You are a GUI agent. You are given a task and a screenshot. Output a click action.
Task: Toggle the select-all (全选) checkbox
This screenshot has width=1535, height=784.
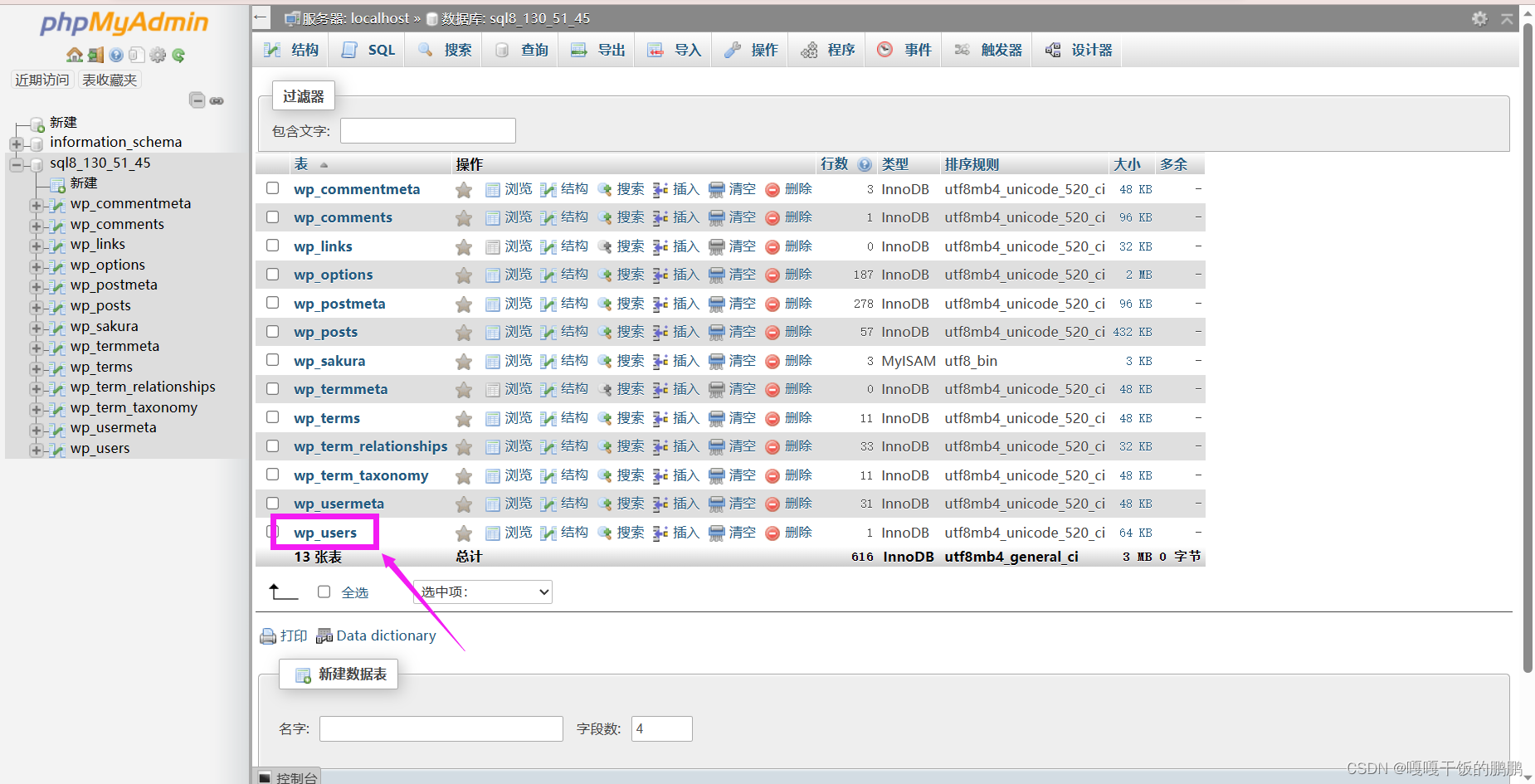pyautogui.click(x=324, y=592)
